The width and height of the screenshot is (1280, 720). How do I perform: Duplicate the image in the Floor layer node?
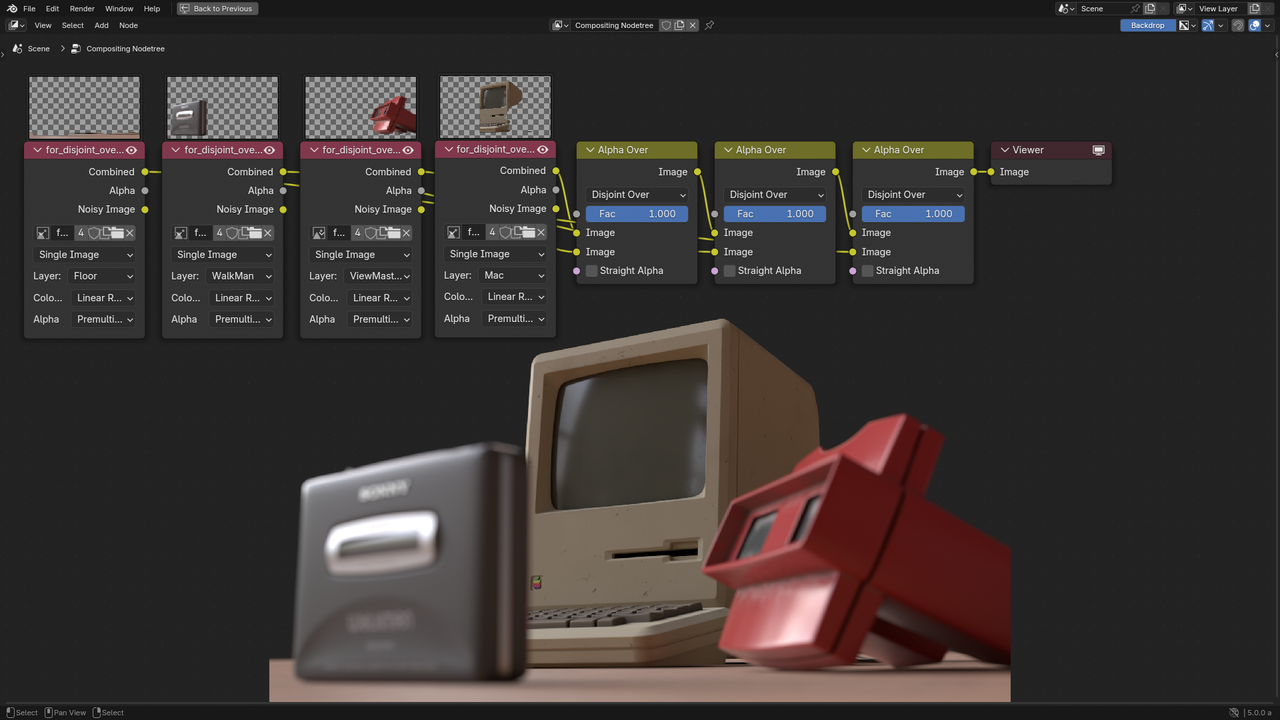(106, 233)
